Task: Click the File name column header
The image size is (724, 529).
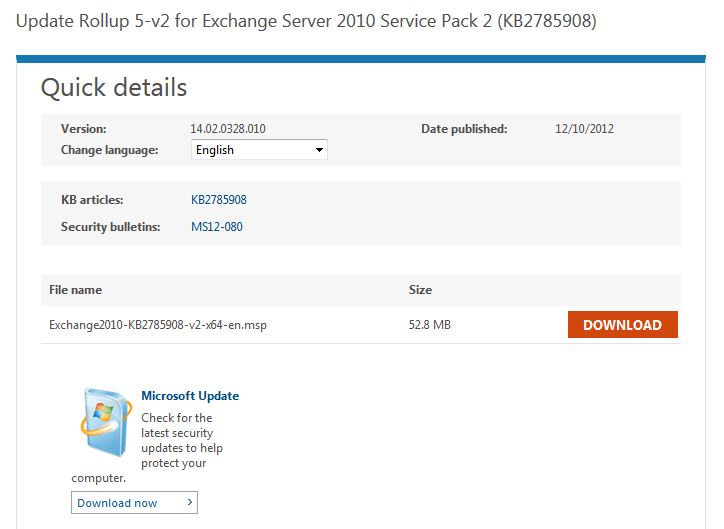Action: [76, 290]
